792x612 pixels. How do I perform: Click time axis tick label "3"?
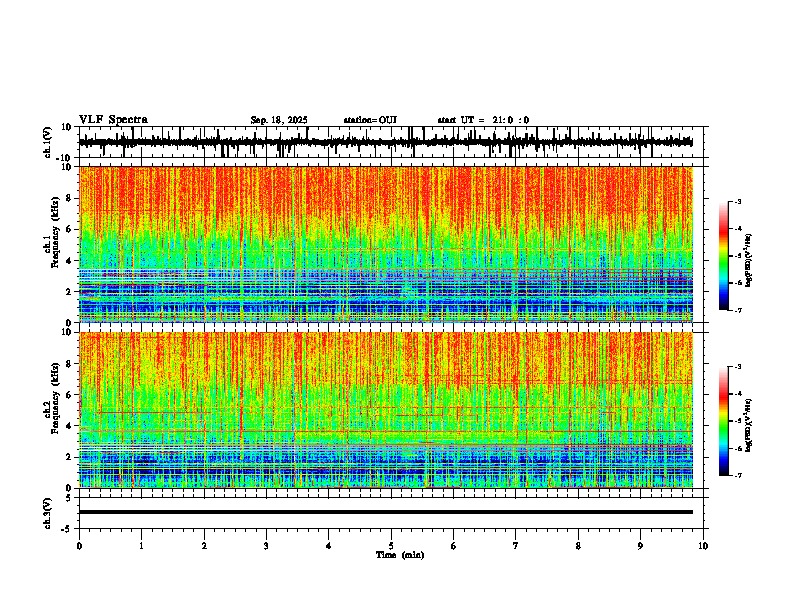click(266, 546)
